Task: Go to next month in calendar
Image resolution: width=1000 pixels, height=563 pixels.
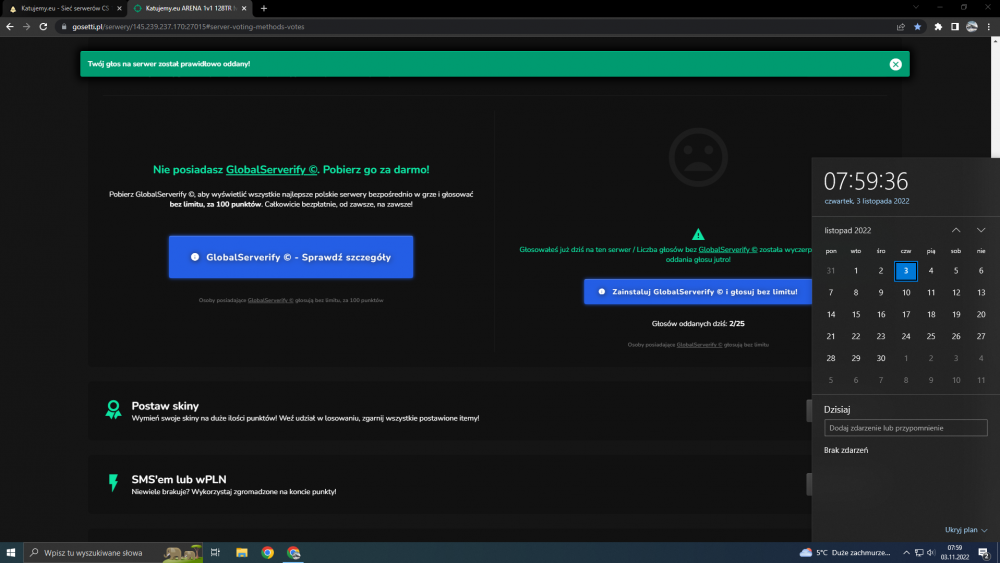Action: pos(981,230)
